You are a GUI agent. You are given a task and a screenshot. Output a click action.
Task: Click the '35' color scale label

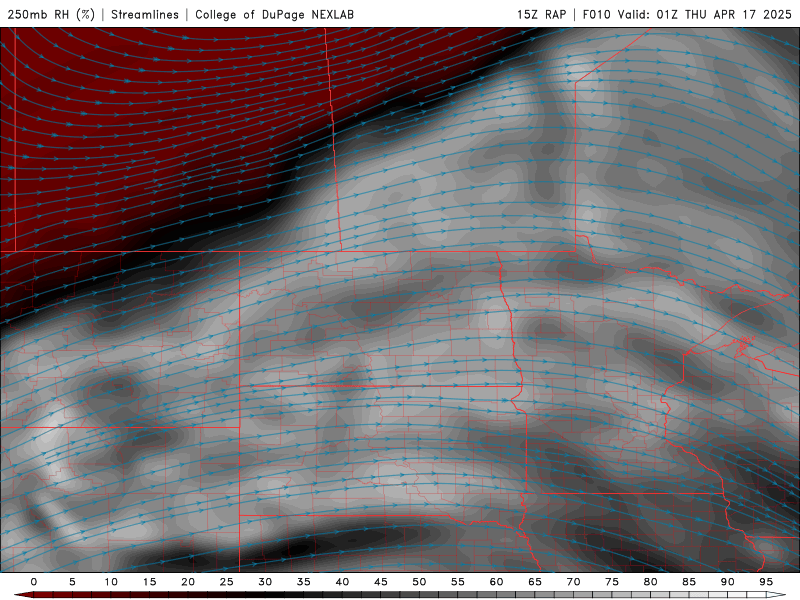[304, 582]
